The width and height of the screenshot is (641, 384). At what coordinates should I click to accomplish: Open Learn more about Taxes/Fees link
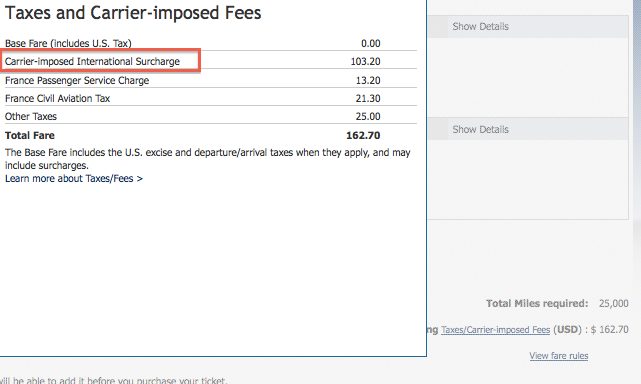point(74,179)
